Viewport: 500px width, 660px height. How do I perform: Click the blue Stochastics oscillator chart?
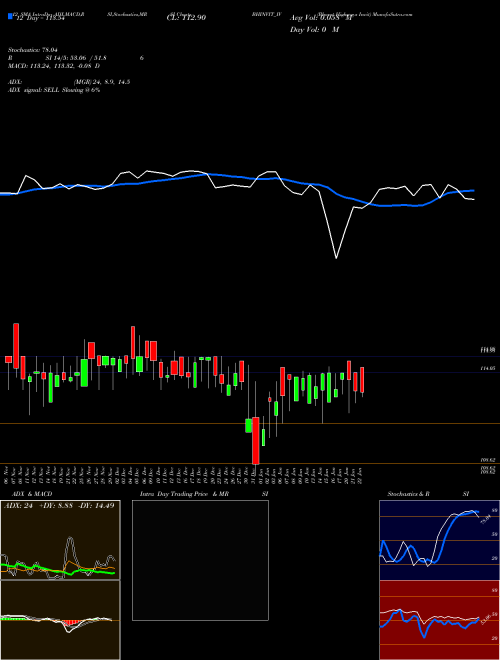[x=439, y=540]
